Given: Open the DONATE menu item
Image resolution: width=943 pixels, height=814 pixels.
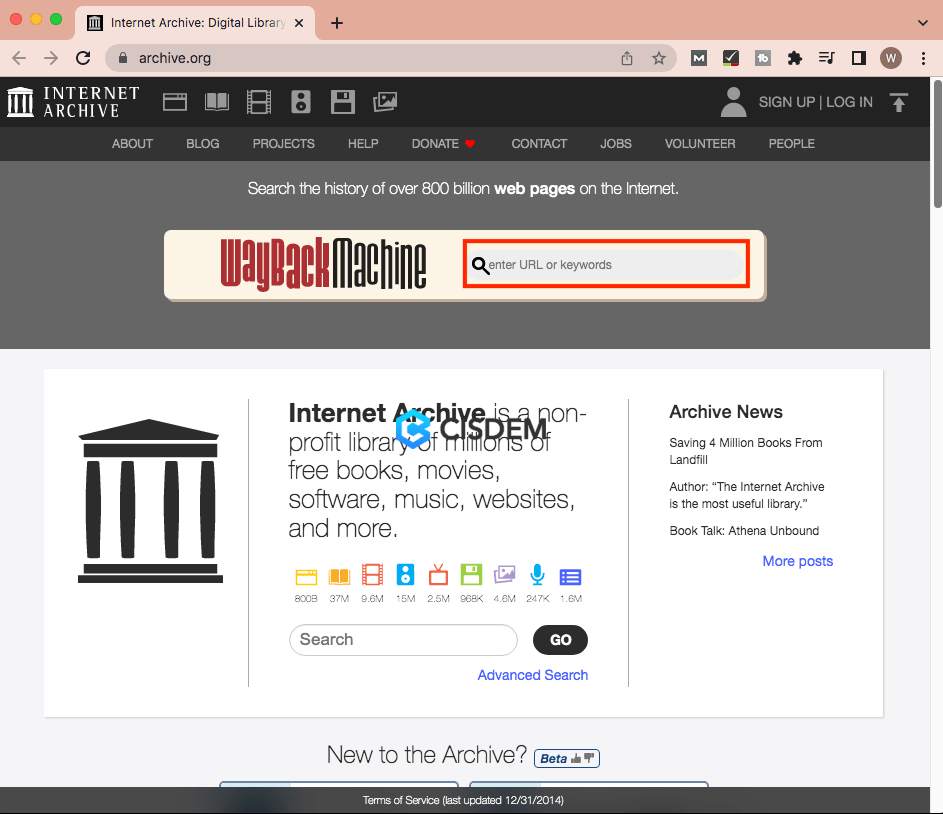Looking at the screenshot, I should [x=434, y=143].
